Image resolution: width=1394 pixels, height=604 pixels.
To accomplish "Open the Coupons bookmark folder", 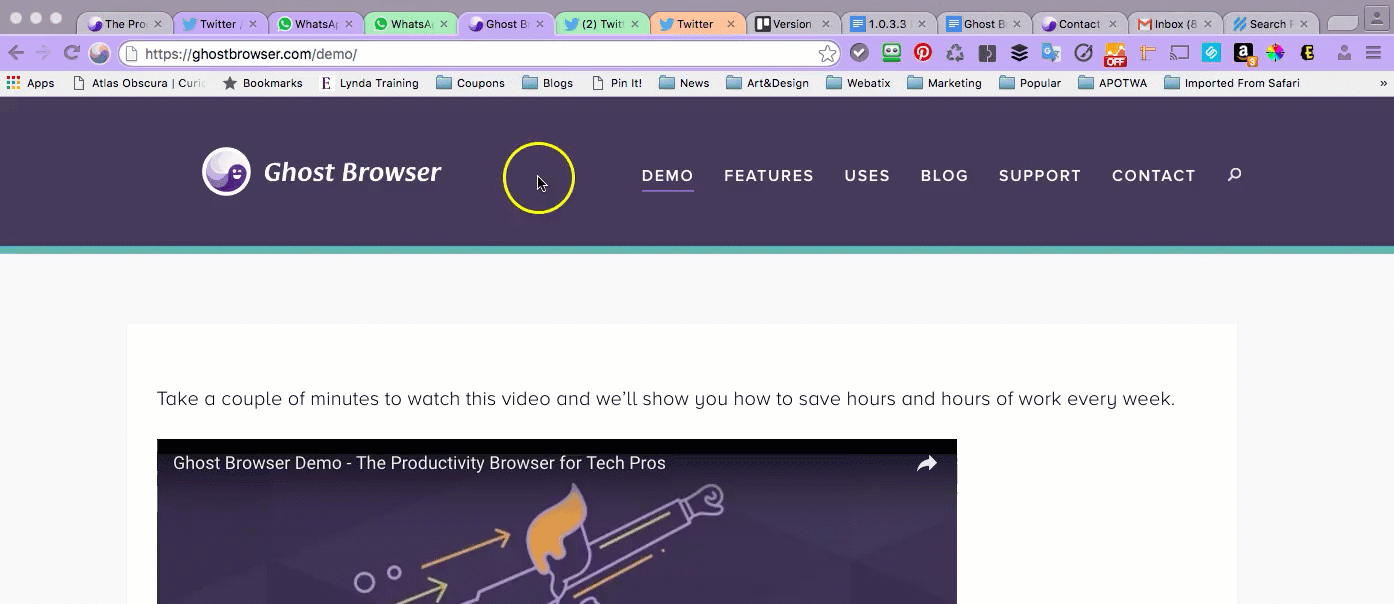I will (470, 83).
